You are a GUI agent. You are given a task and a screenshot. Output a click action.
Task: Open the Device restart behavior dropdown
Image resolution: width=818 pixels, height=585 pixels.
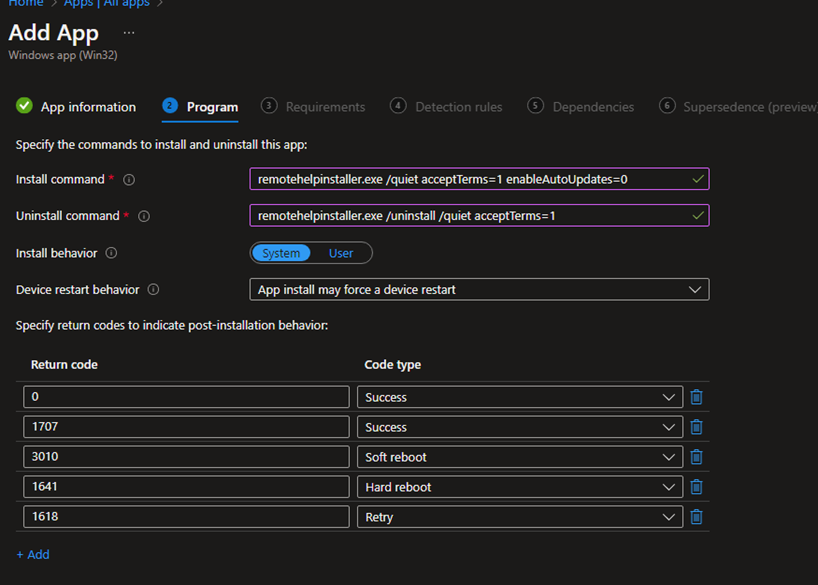pos(478,290)
